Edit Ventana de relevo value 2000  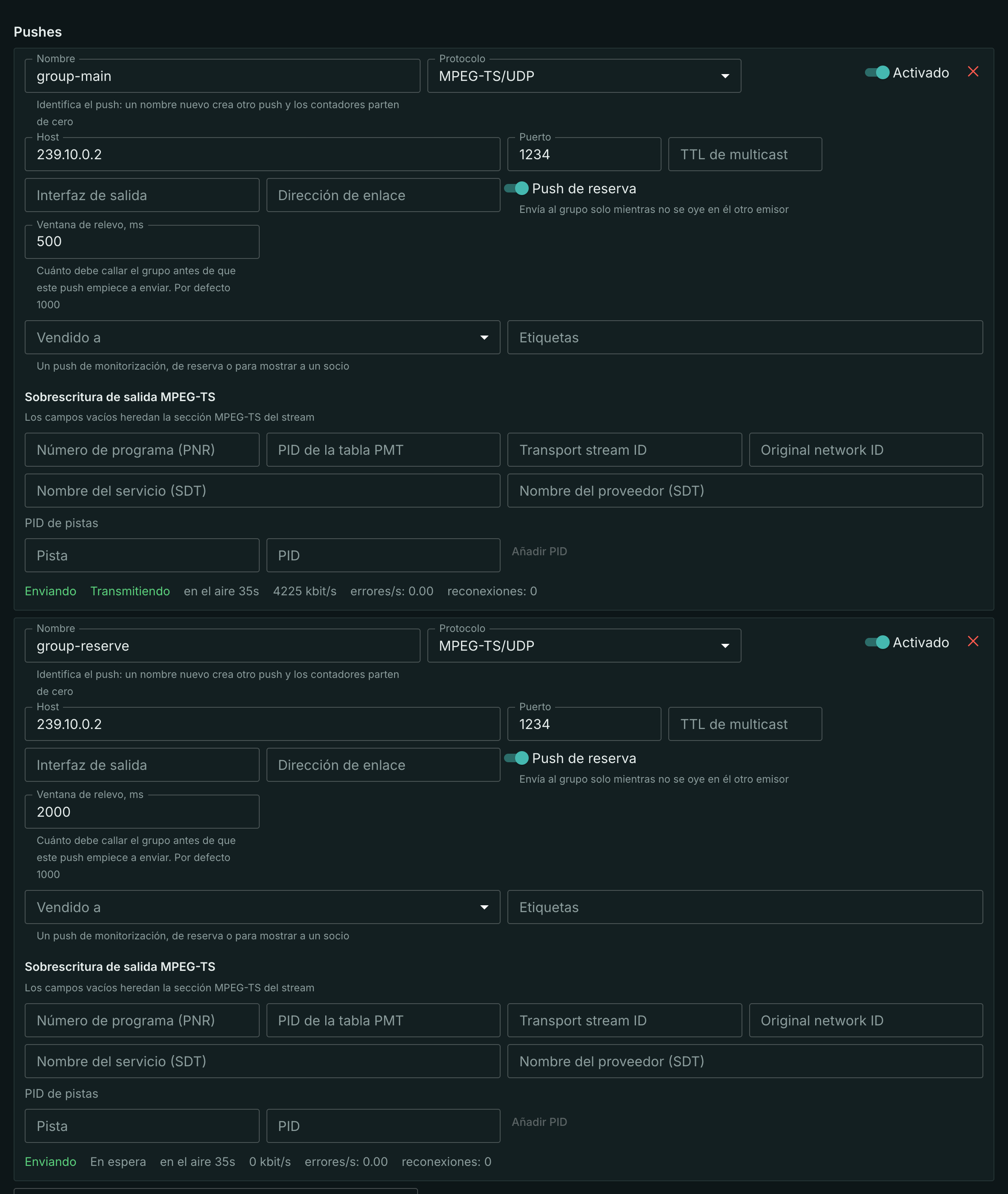(142, 812)
